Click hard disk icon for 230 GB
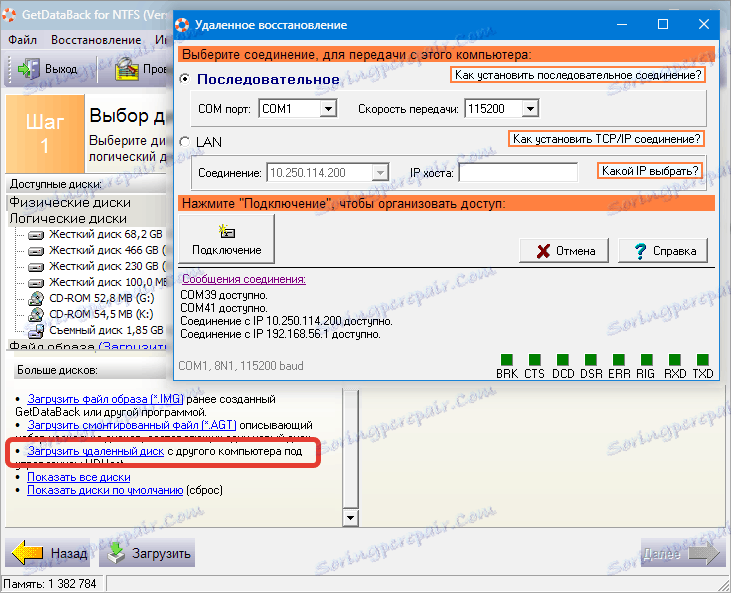This screenshot has height=593, width=731. pos(36,267)
